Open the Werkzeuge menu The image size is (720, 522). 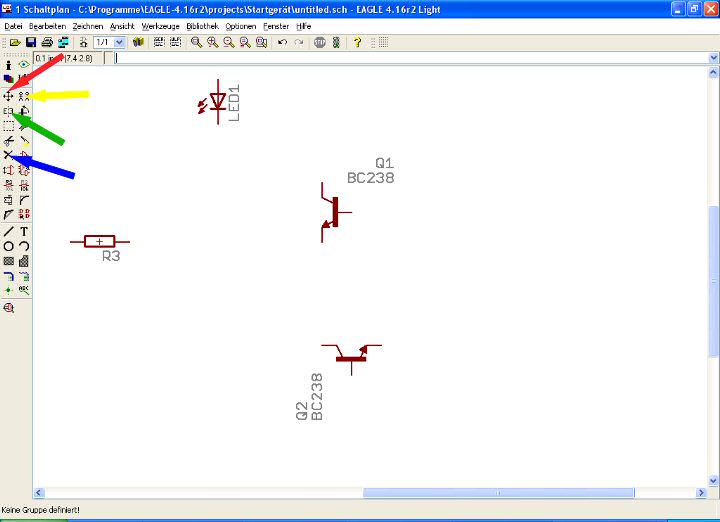[x=160, y=25]
